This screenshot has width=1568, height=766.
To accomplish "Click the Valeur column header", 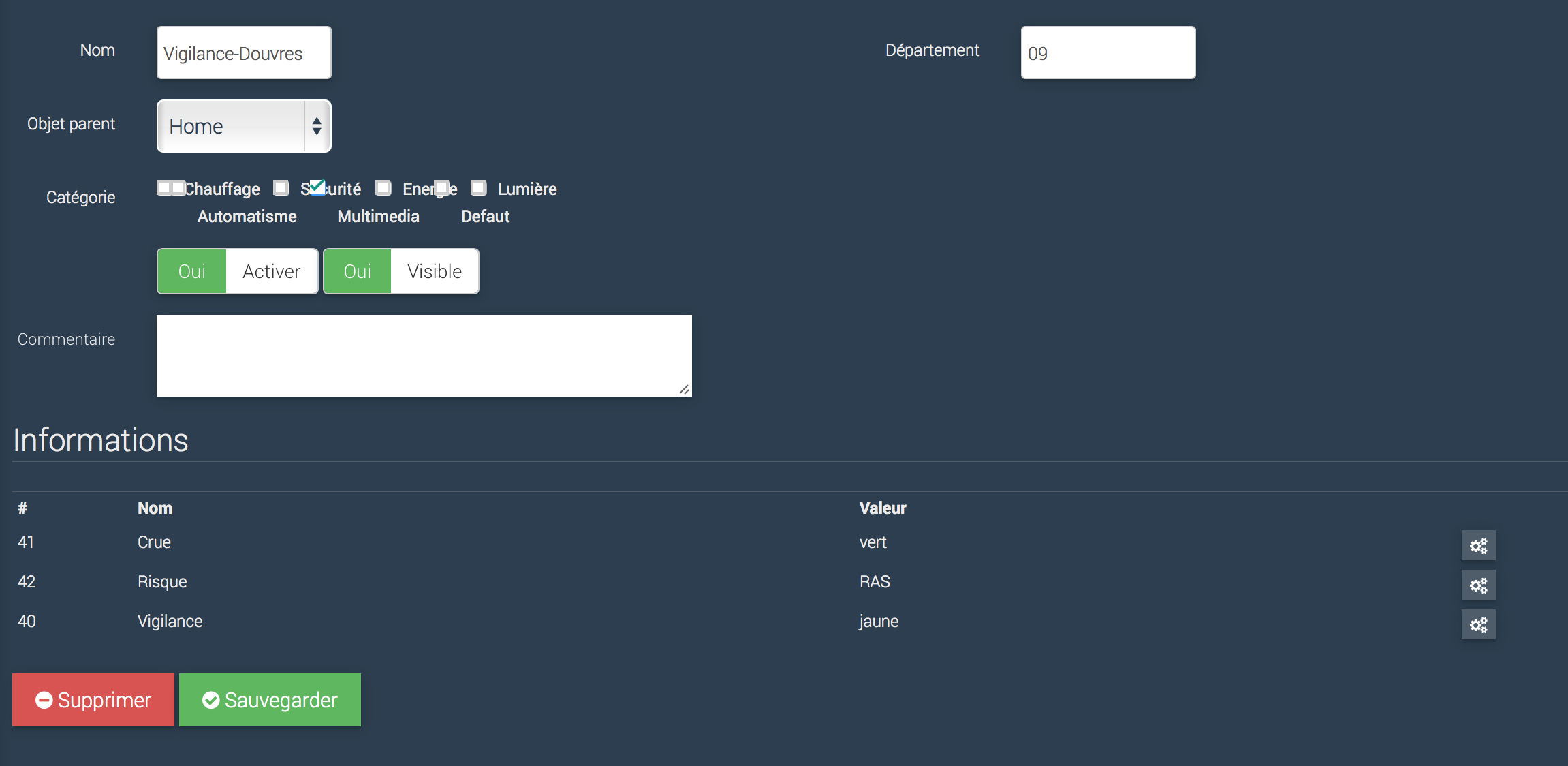I will pyautogui.click(x=883, y=508).
